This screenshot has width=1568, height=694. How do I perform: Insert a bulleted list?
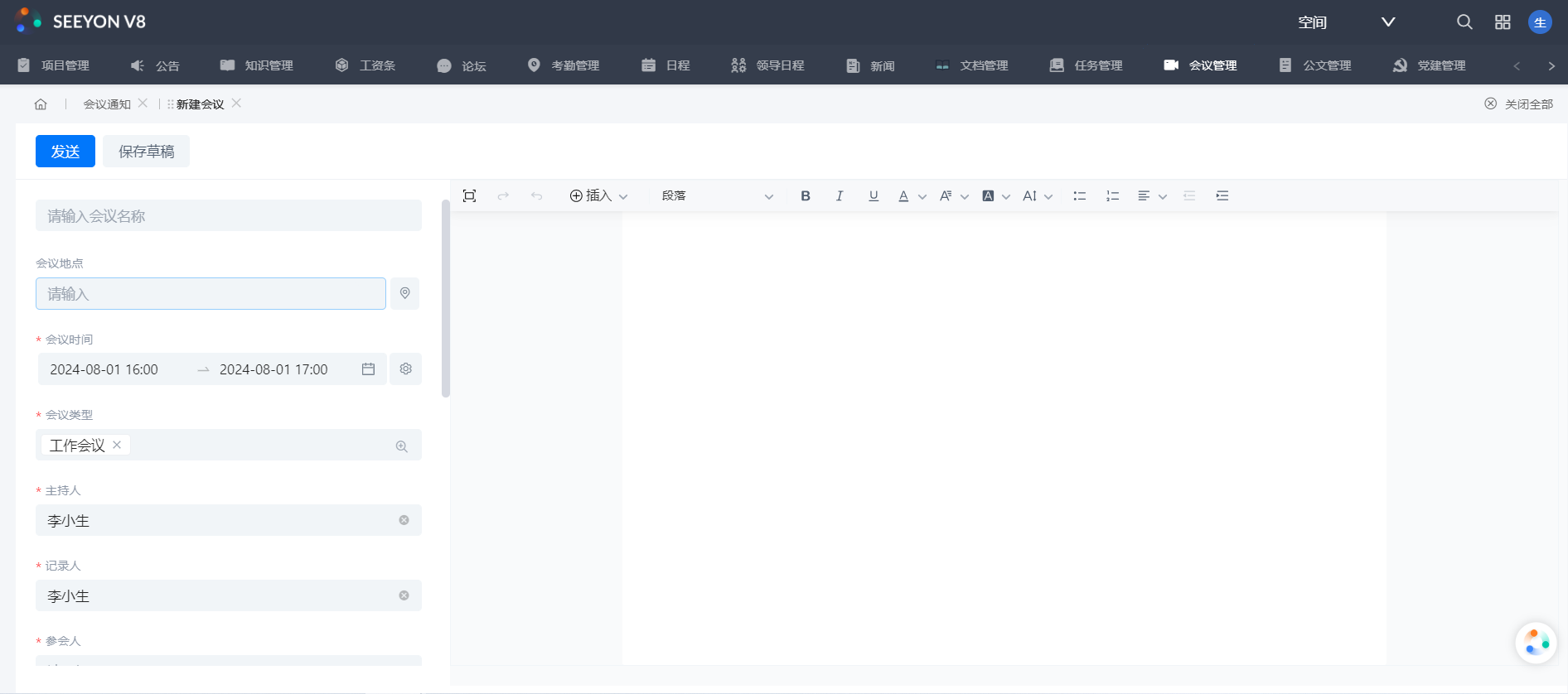pyautogui.click(x=1080, y=195)
